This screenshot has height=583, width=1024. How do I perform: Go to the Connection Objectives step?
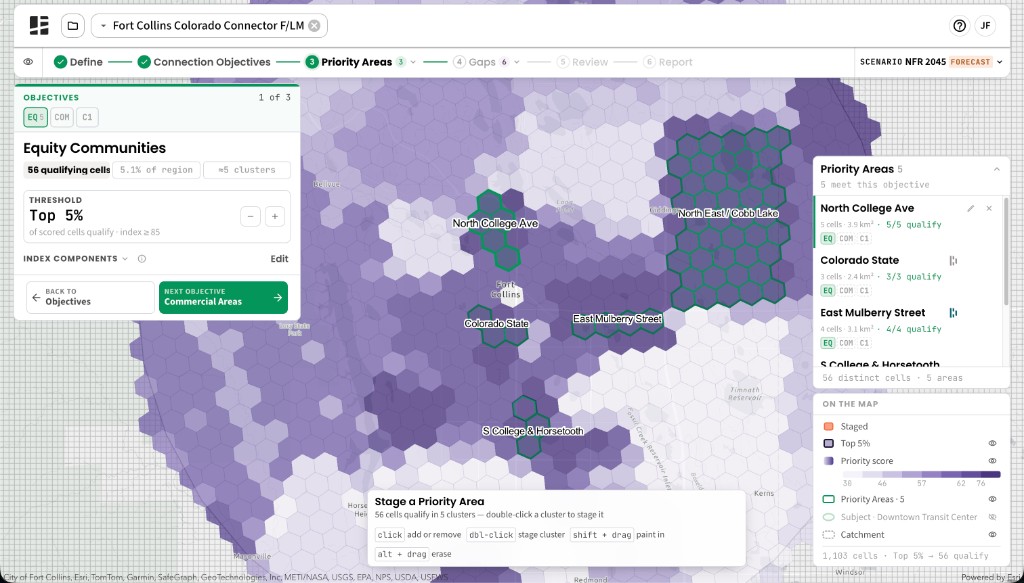point(204,62)
